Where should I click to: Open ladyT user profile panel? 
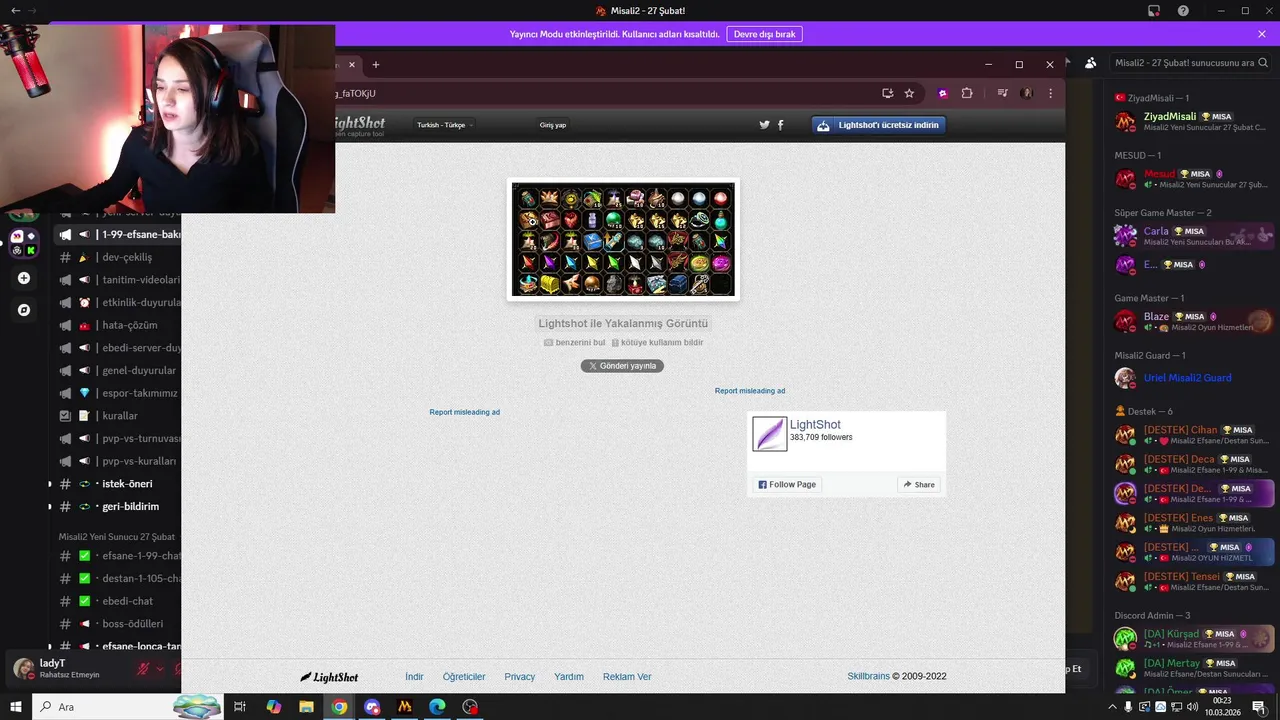click(x=66, y=668)
